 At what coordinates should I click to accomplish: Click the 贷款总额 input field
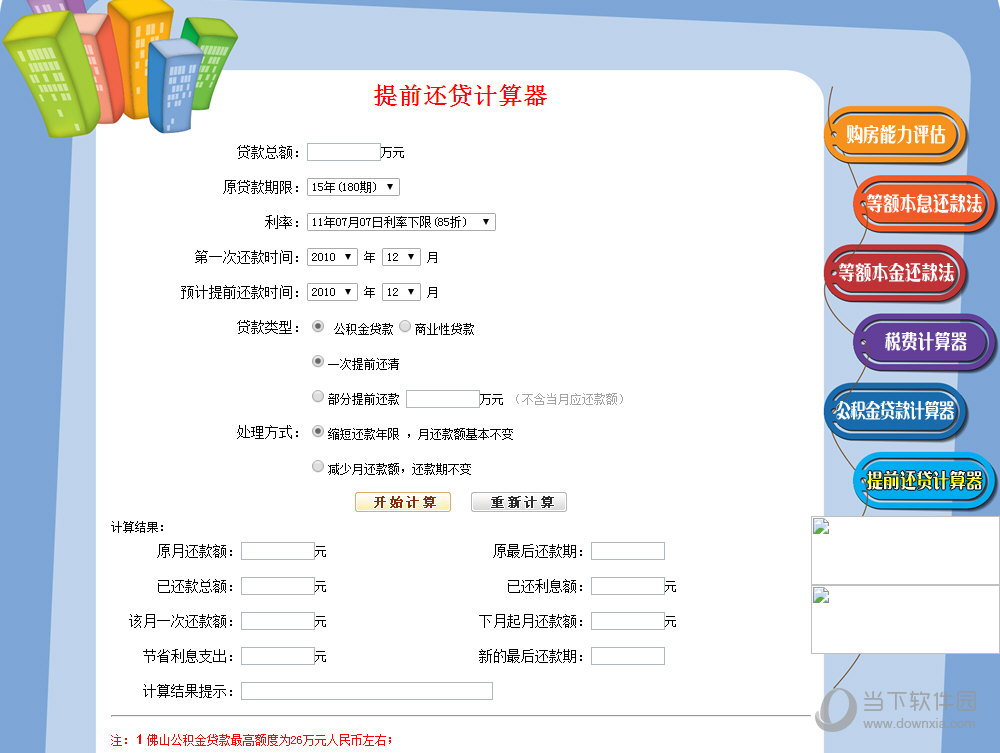[343, 151]
